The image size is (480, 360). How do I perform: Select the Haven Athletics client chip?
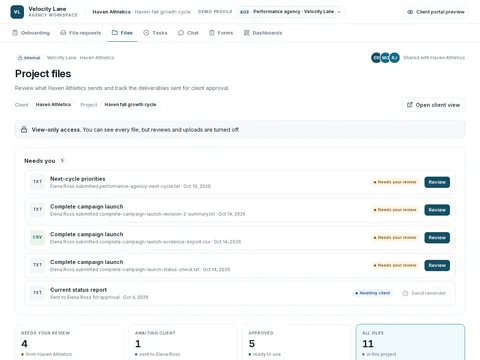click(x=53, y=105)
